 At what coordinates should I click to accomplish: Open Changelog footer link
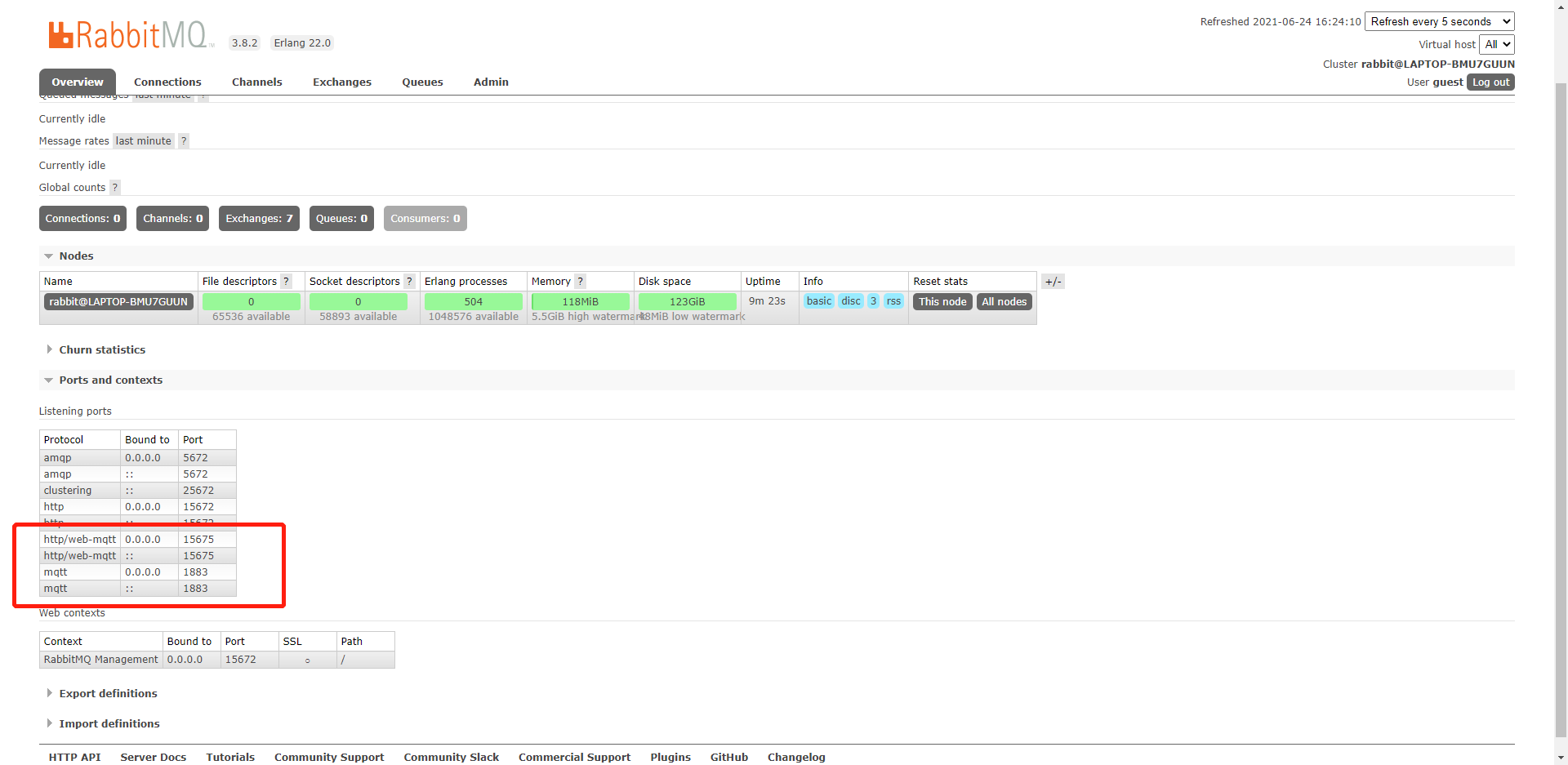pos(796,758)
